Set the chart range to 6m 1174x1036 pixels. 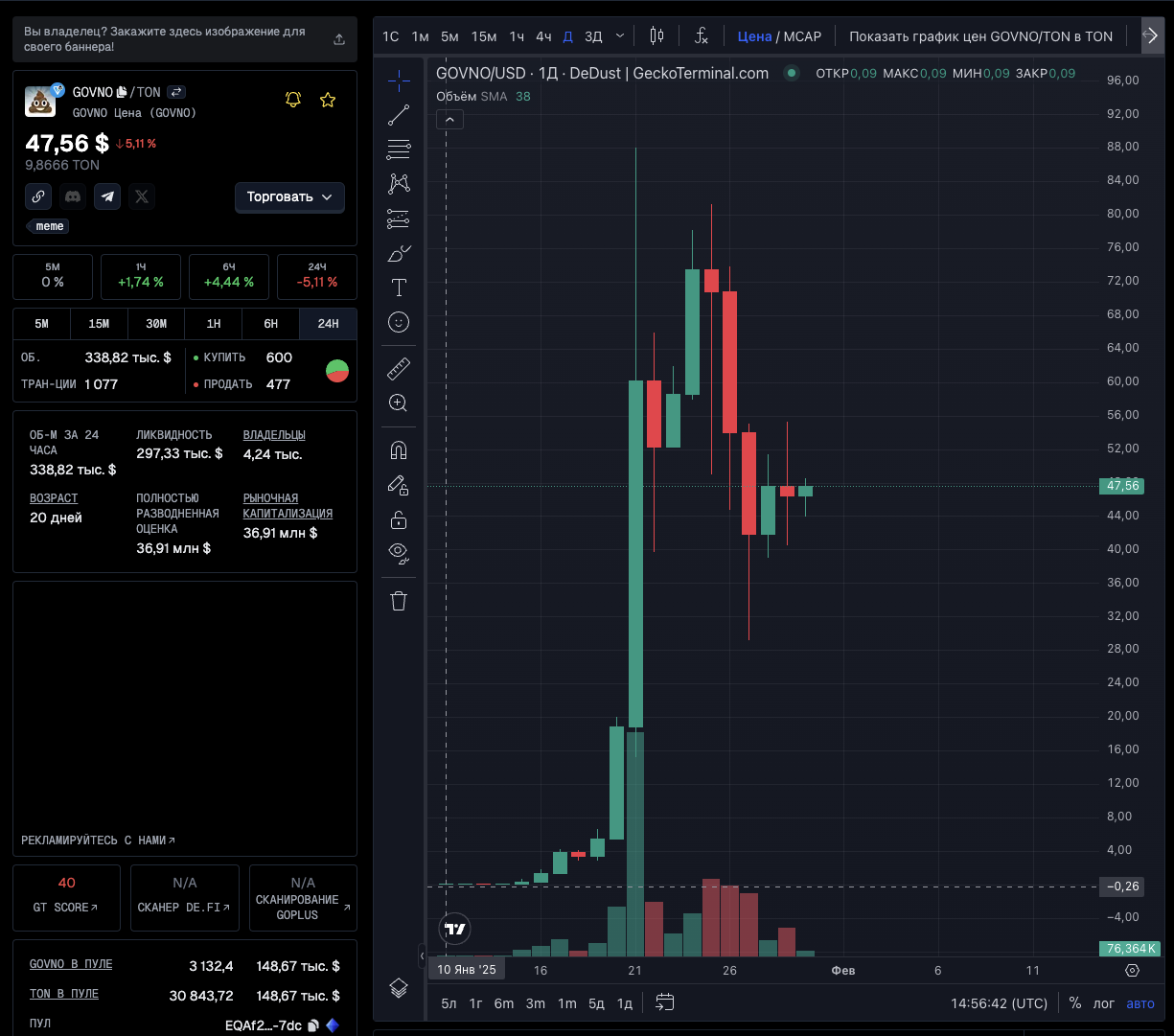504,1003
